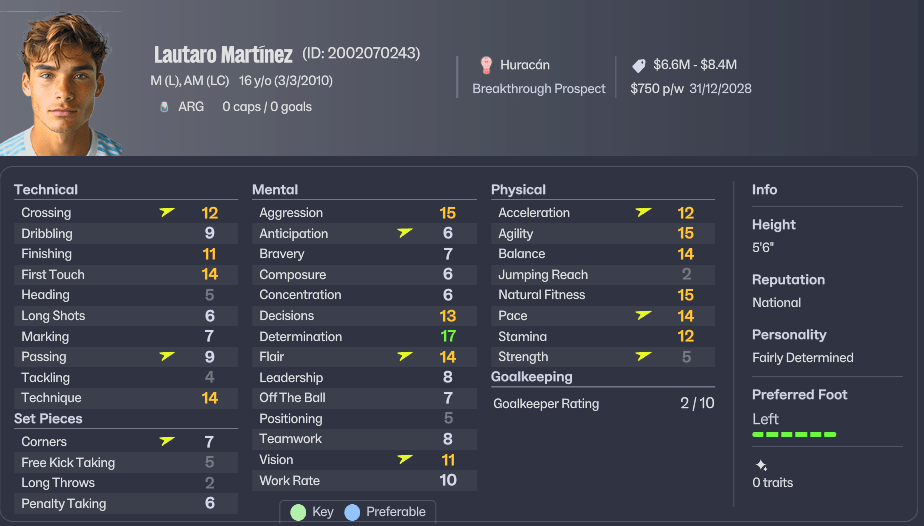Click the green Preferred Foot bar
The width and height of the screenshot is (924, 526).
pos(794,435)
